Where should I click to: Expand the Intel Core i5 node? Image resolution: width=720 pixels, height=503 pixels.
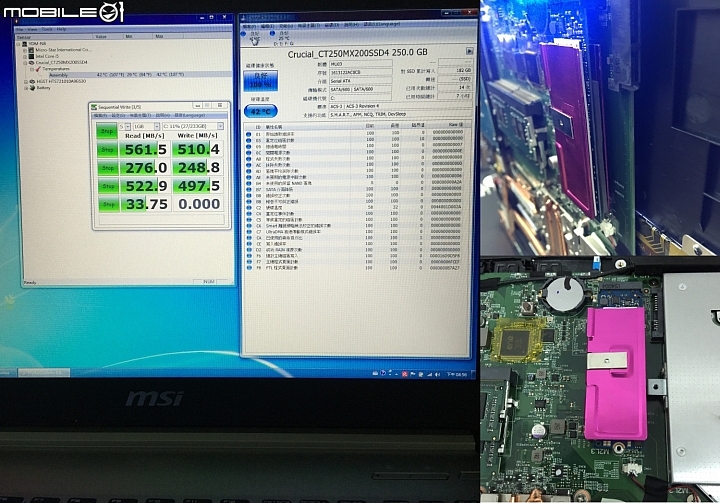pyautogui.click(x=25, y=56)
